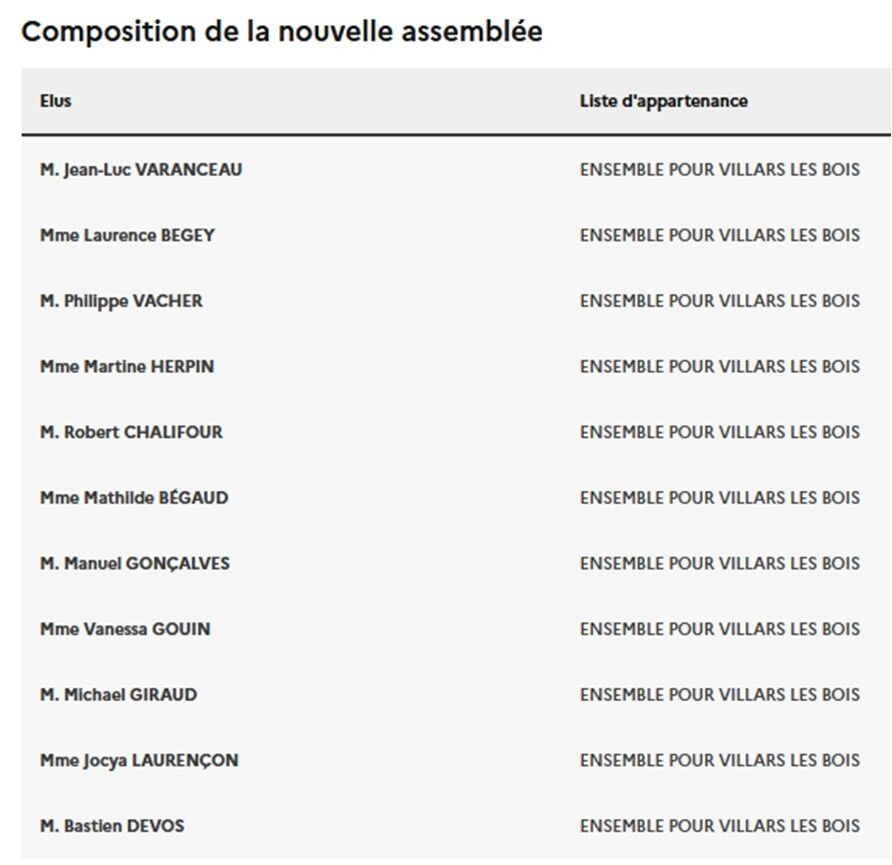Click on Mme Mathilde BÉGAUD
This screenshot has height=865, width=892.
[x=134, y=498]
